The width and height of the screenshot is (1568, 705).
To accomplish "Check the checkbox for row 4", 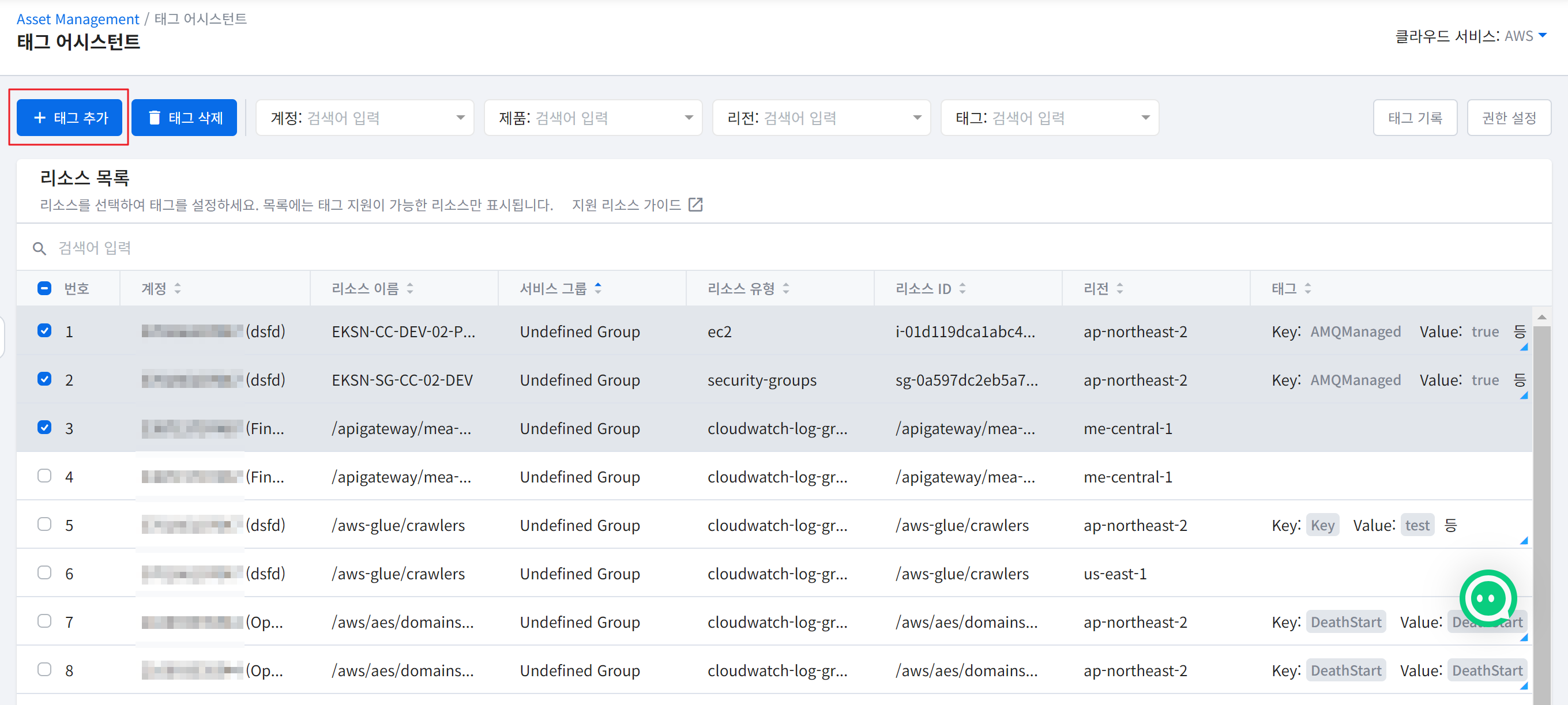I will pyautogui.click(x=44, y=476).
